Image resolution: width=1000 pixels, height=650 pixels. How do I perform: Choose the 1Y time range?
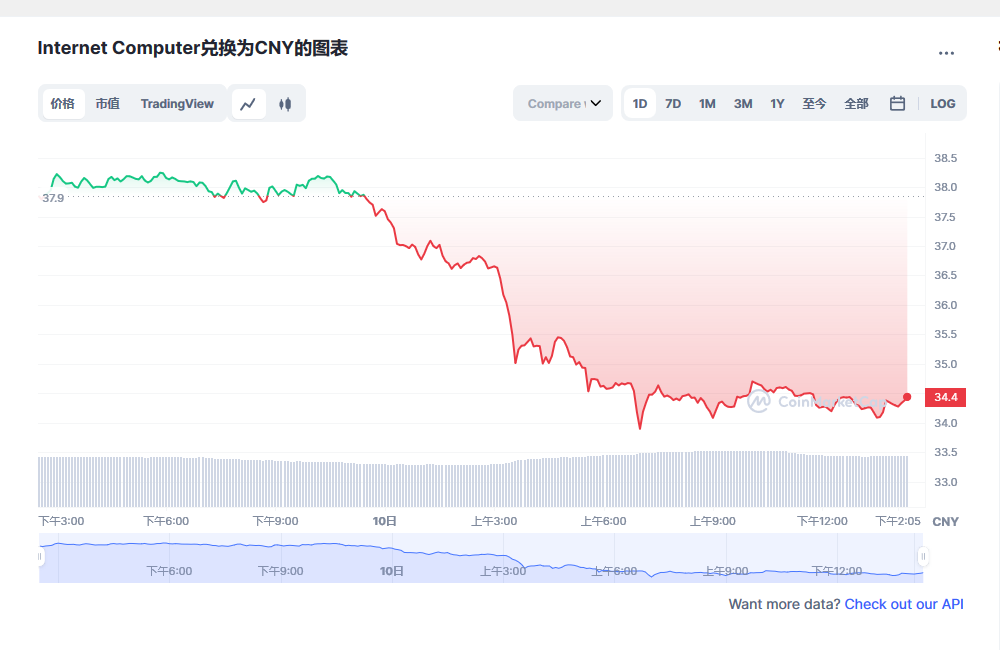[x=777, y=103]
